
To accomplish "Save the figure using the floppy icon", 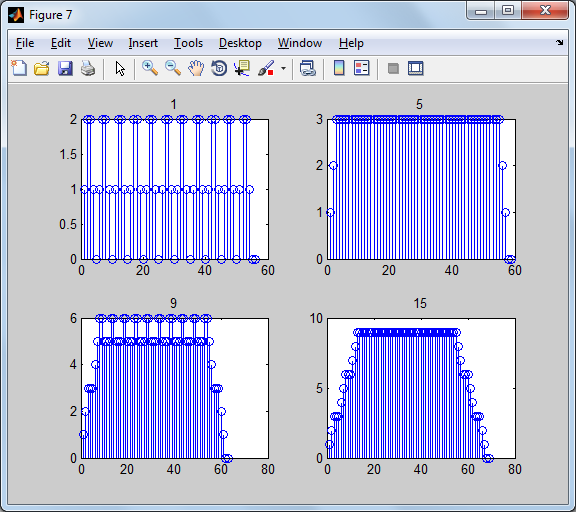I will point(65,68).
